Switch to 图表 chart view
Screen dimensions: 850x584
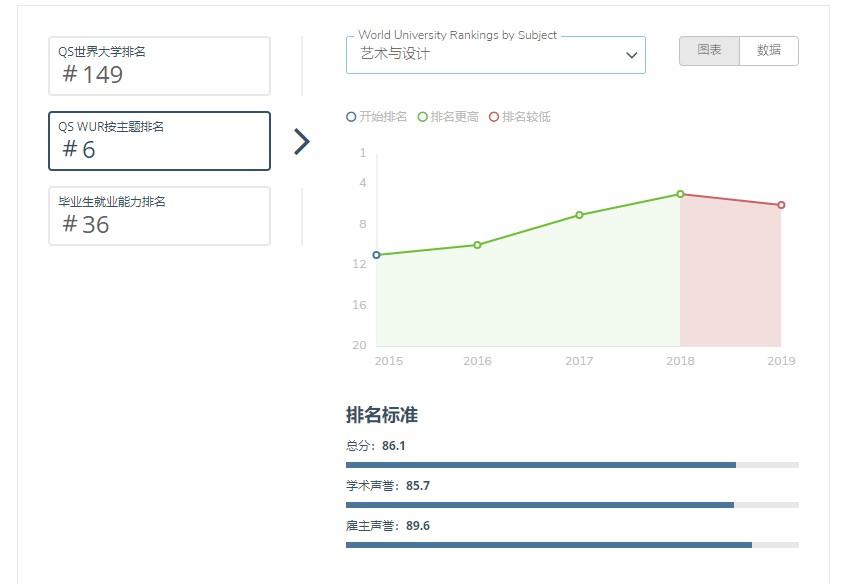tap(709, 51)
